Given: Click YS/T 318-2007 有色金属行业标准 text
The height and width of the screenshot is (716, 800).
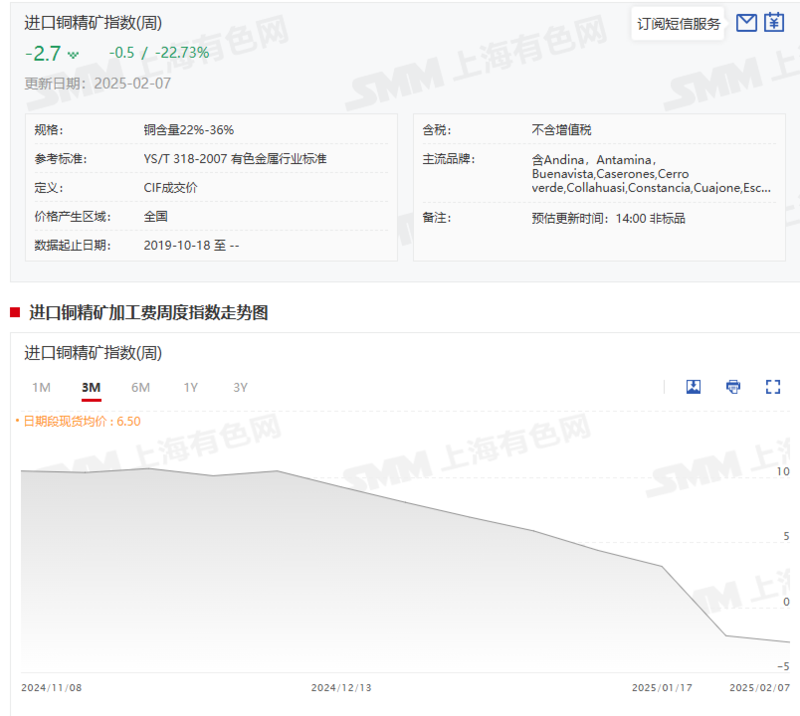Looking at the screenshot, I should pyautogui.click(x=235, y=159).
